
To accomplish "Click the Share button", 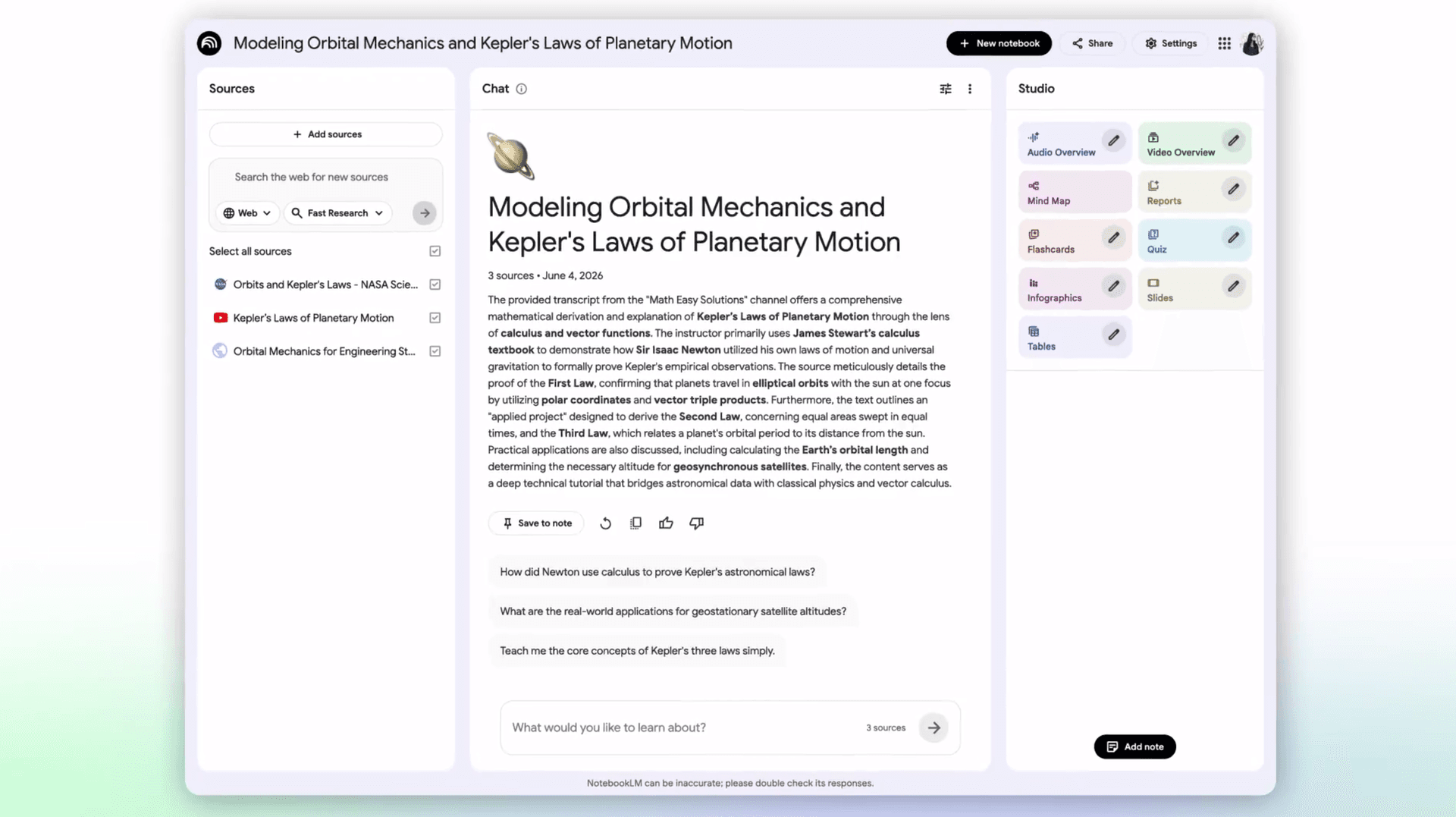I will click(x=1093, y=43).
